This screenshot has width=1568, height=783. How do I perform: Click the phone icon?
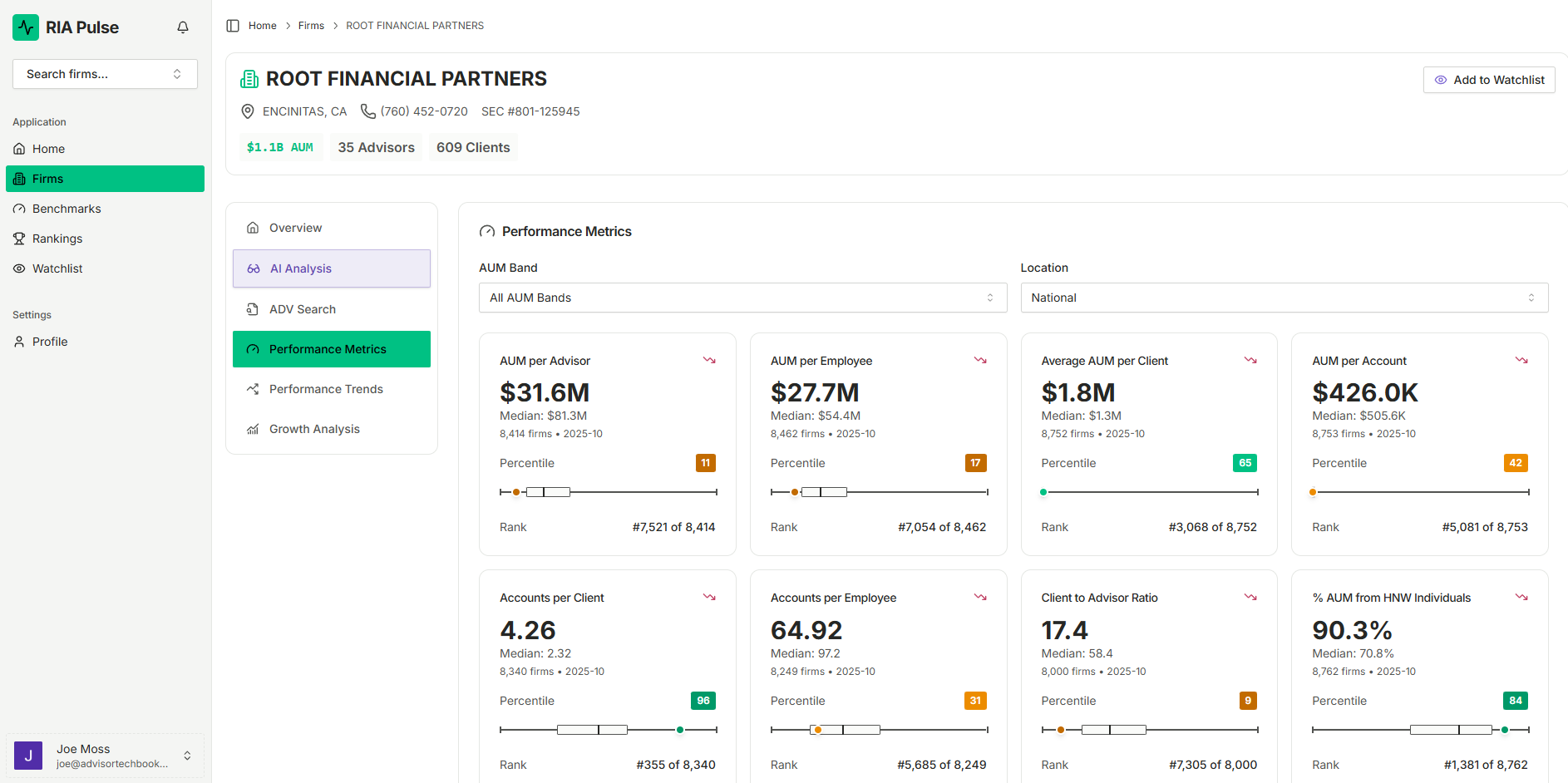tap(367, 111)
